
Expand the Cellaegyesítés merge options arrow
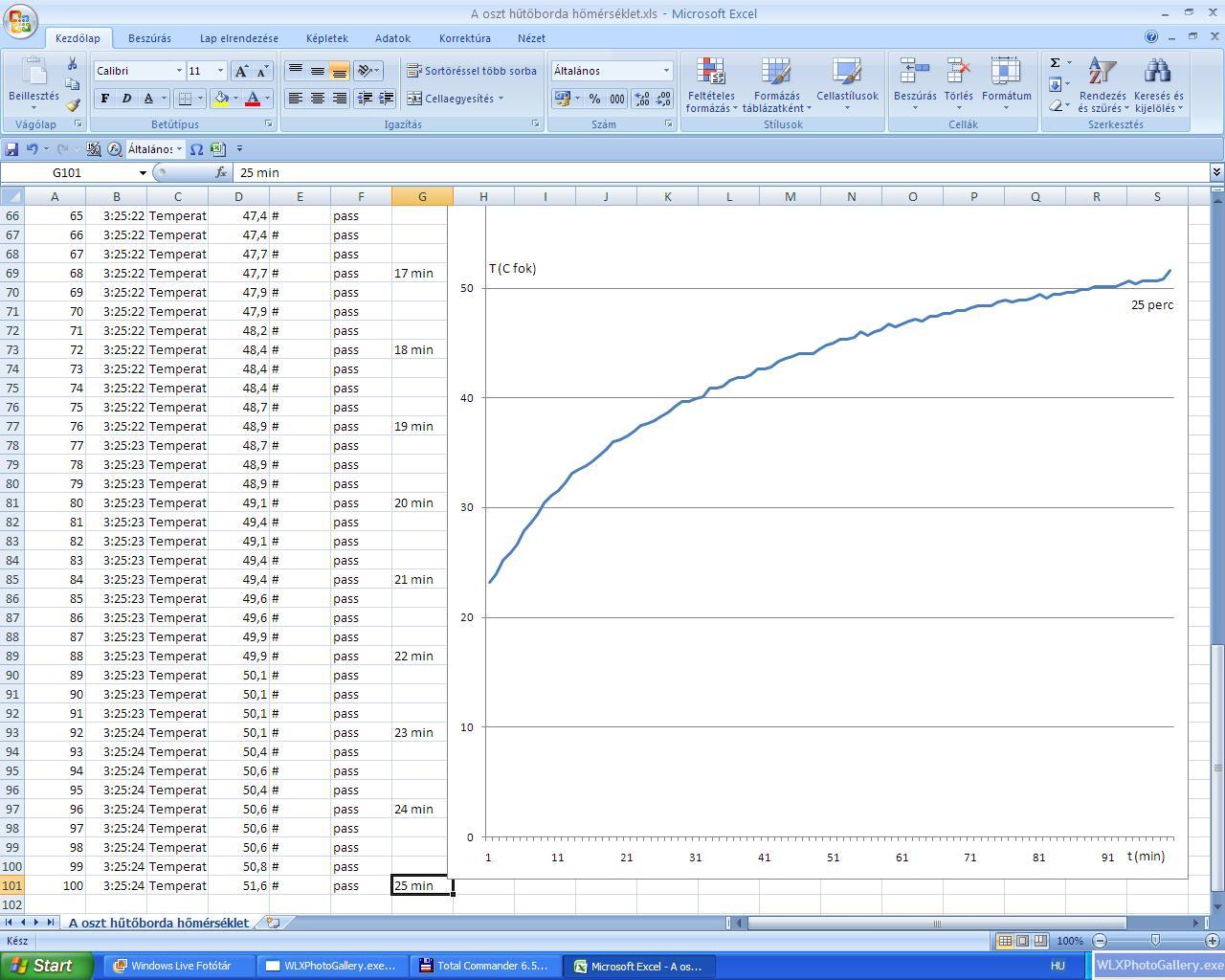point(501,98)
